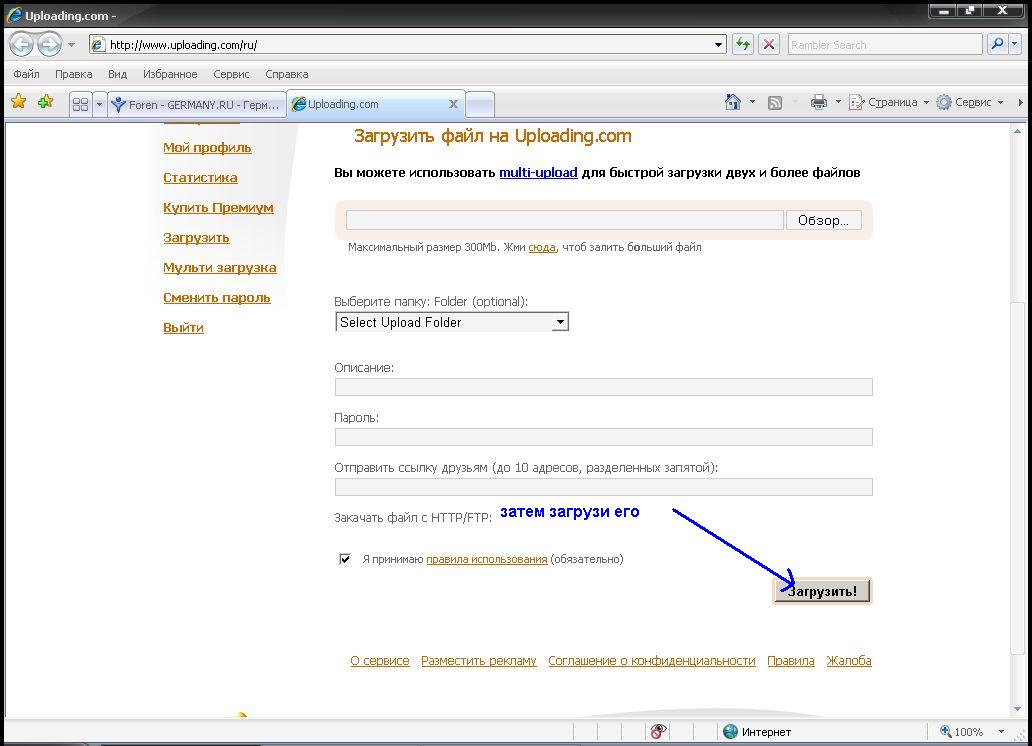Stop loading with the red X icon
The height and width of the screenshot is (746, 1032).
[x=768, y=45]
